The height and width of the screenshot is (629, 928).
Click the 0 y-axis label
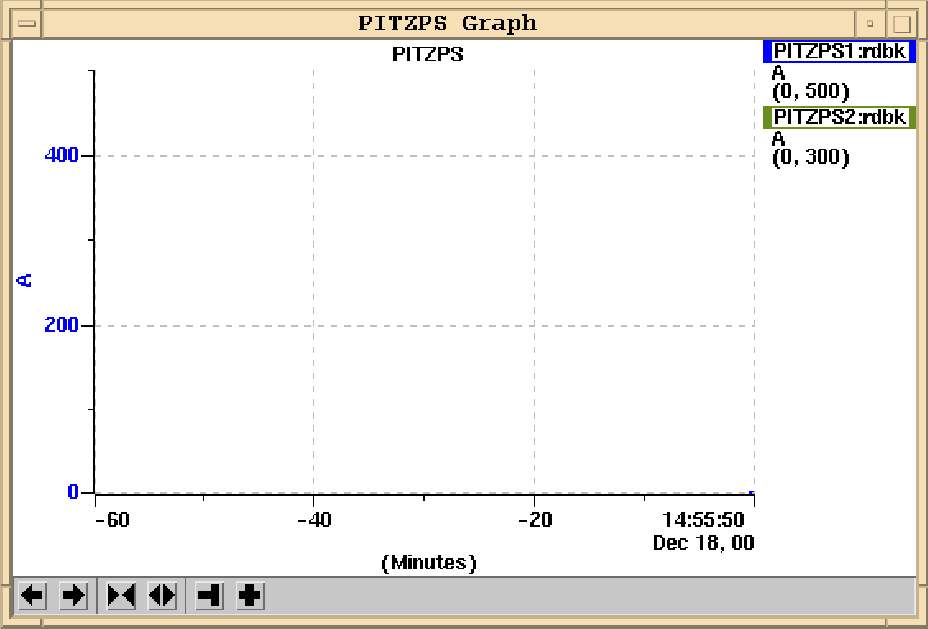[73, 492]
